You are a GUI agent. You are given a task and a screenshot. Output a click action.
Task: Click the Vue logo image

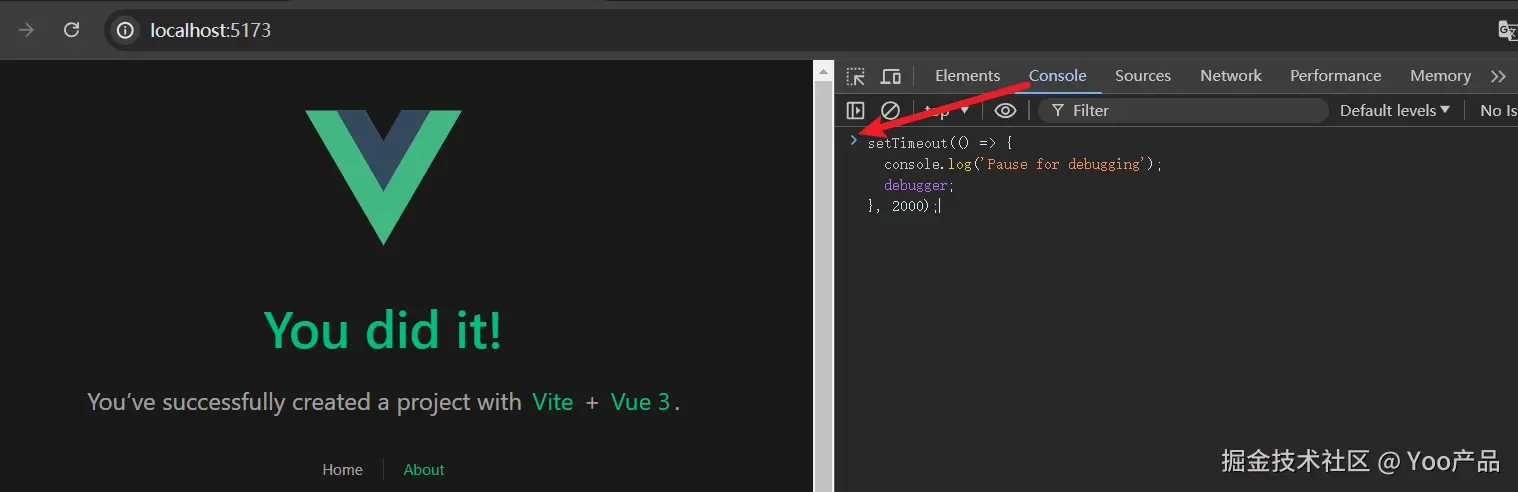pyautogui.click(x=383, y=177)
